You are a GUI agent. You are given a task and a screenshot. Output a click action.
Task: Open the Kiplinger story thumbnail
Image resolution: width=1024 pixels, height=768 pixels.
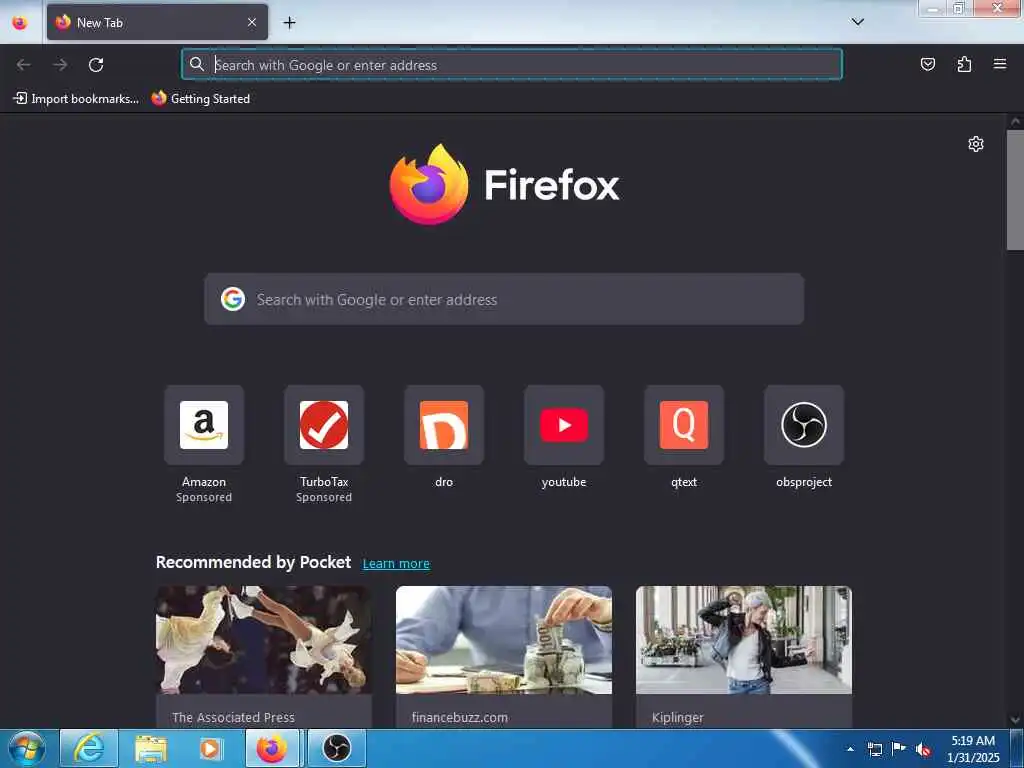(x=744, y=640)
